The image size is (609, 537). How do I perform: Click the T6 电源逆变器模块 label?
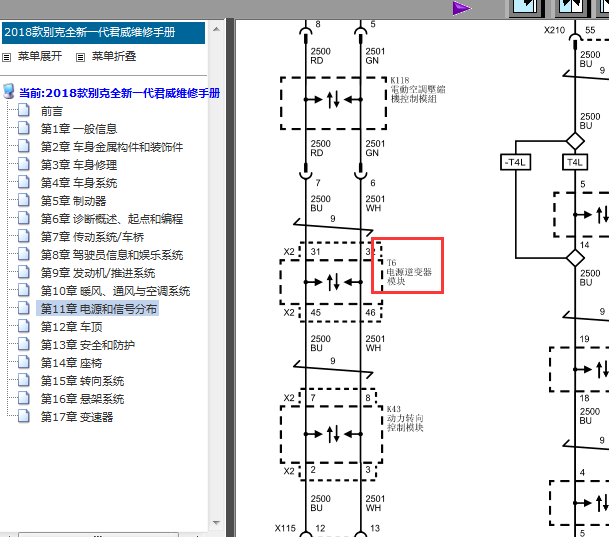(x=409, y=272)
